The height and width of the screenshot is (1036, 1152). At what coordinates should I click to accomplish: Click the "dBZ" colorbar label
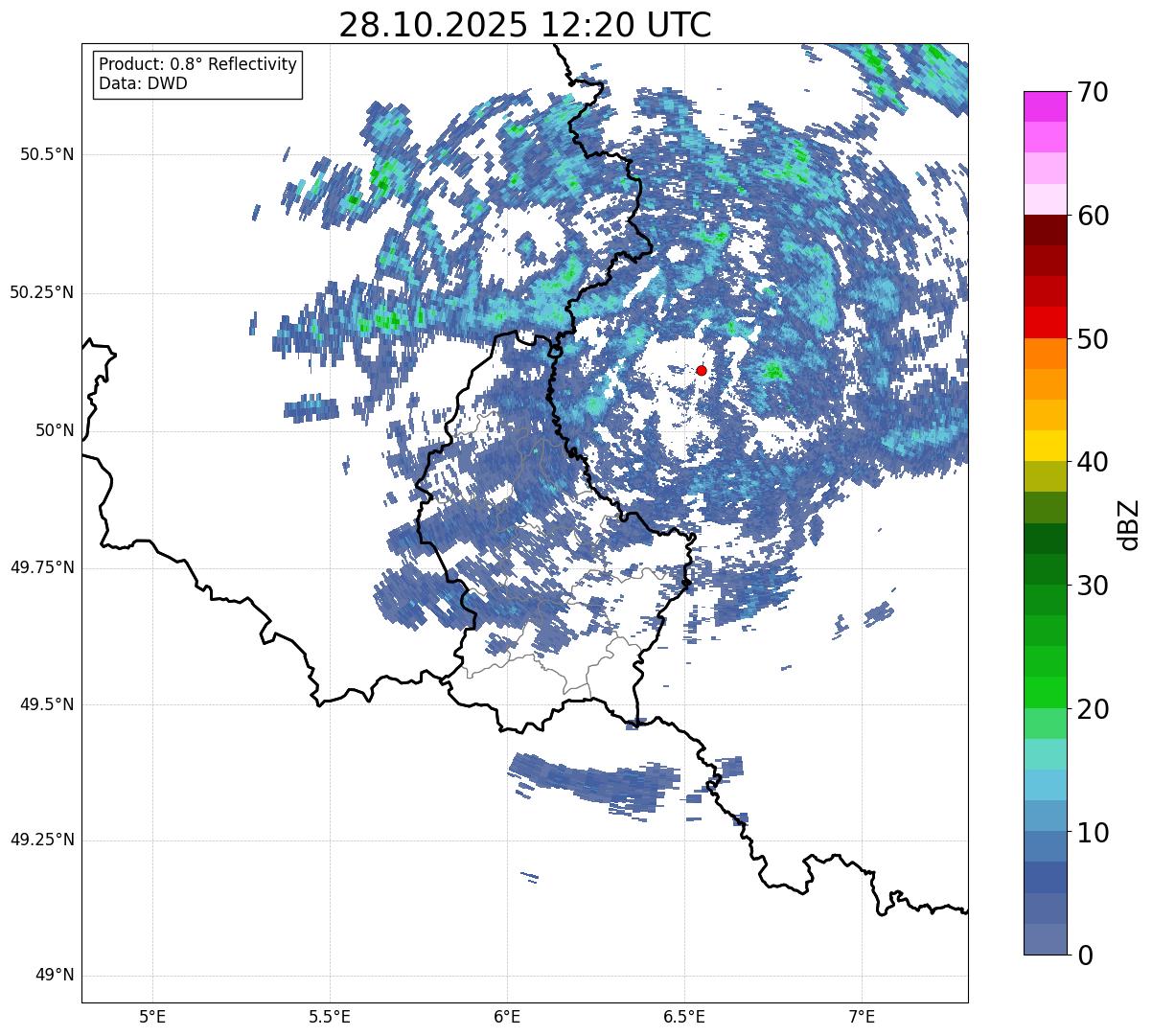(x=1129, y=523)
